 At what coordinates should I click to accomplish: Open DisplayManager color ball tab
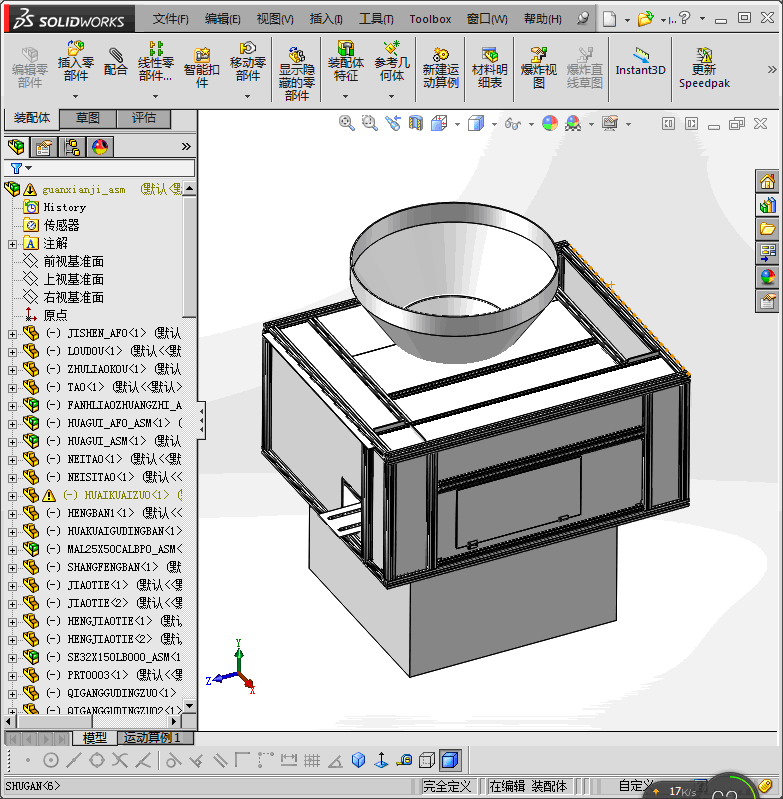(x=100, y=147)
